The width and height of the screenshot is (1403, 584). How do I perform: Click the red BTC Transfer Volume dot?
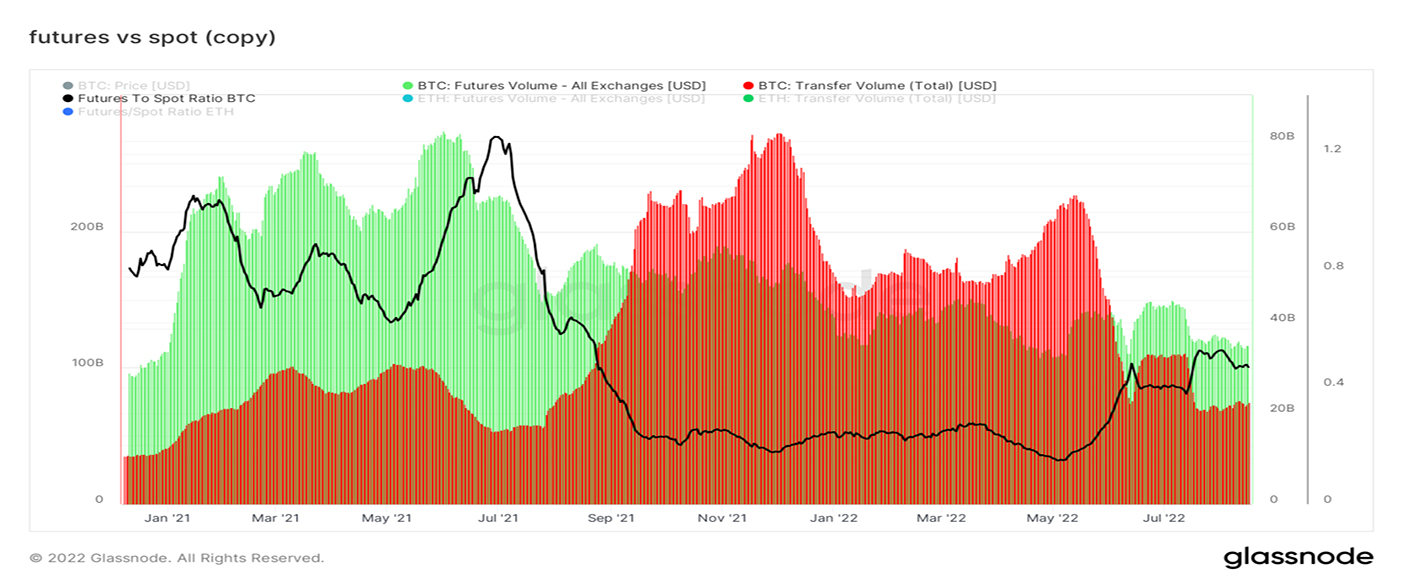[748, 86]
